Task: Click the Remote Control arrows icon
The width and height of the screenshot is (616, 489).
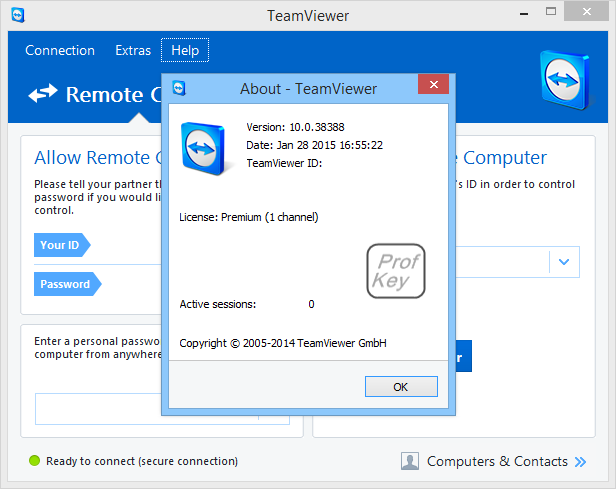Action: click(43, 93)
